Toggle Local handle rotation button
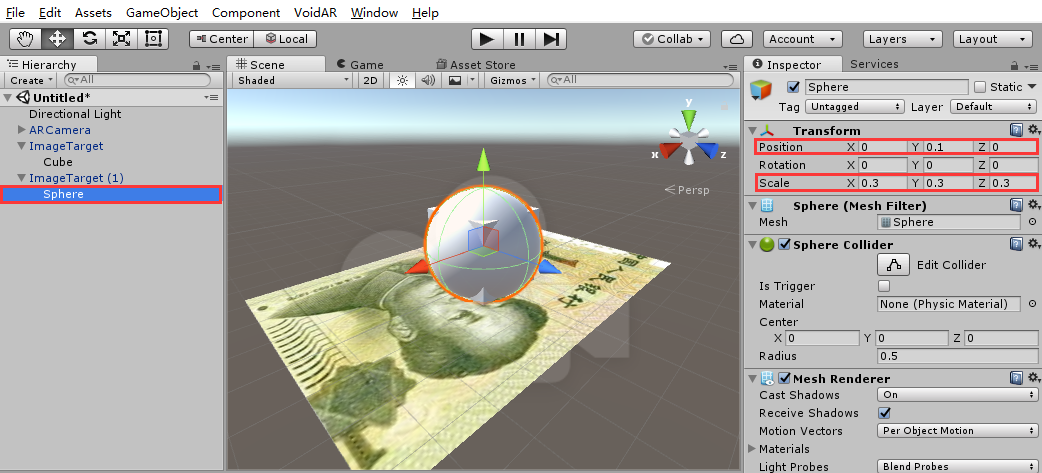 (286, 39)
